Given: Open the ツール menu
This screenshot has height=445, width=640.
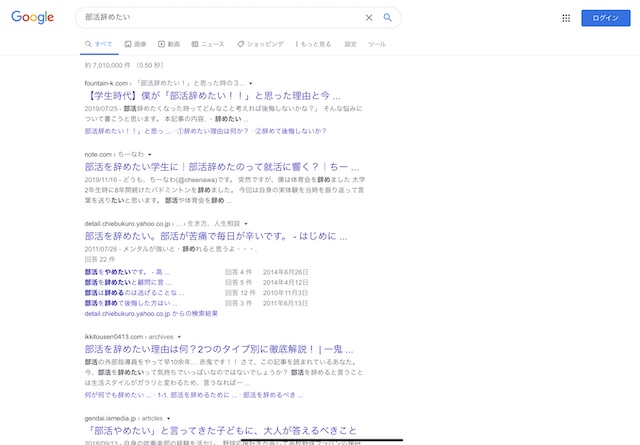Looking at the screenshot, I should click(377, 44).
